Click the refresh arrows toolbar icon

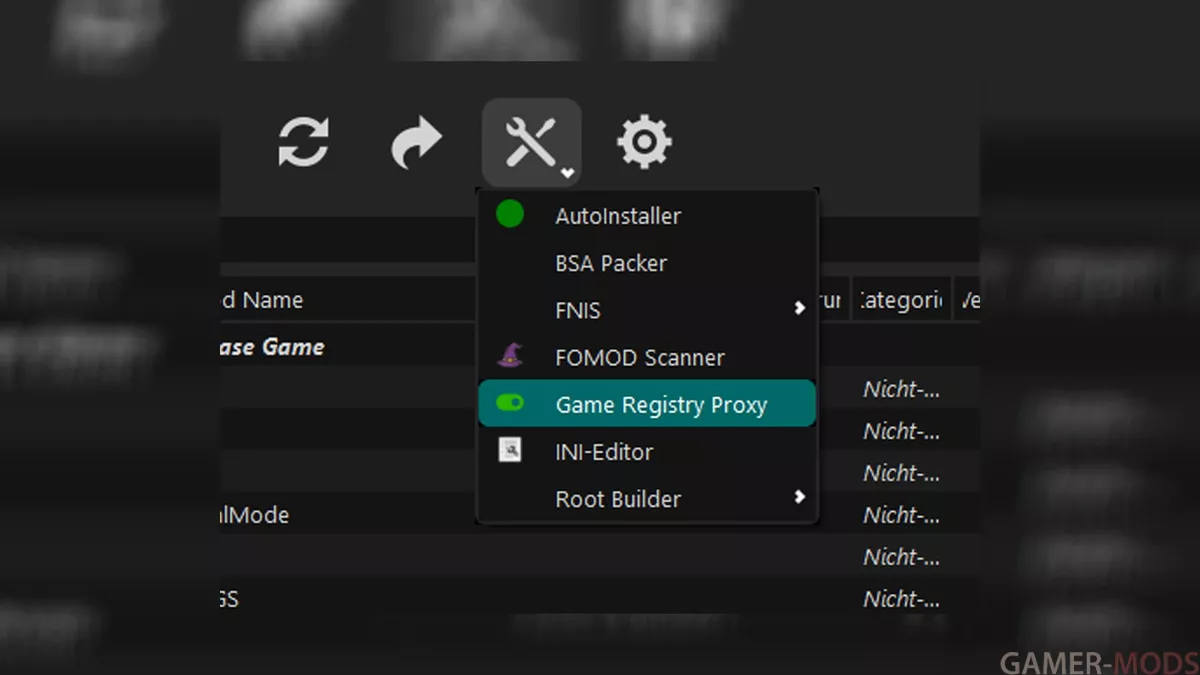[303, 142]
